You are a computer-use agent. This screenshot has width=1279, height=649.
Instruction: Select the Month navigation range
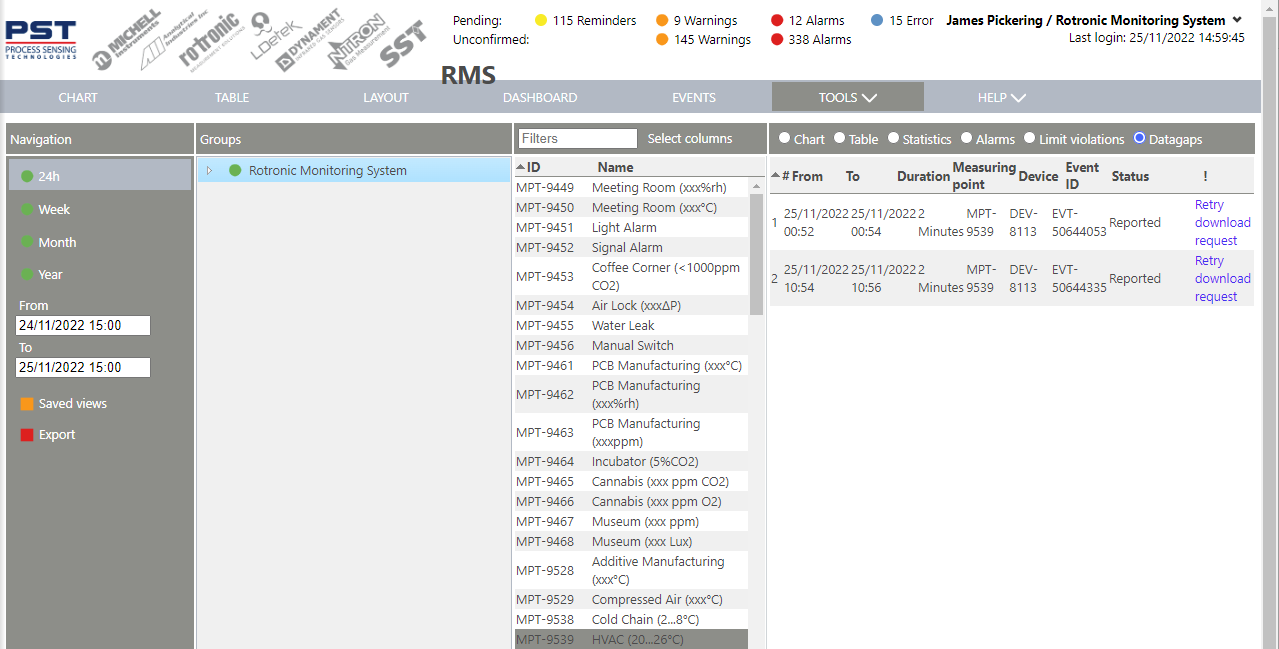(57, 242)
